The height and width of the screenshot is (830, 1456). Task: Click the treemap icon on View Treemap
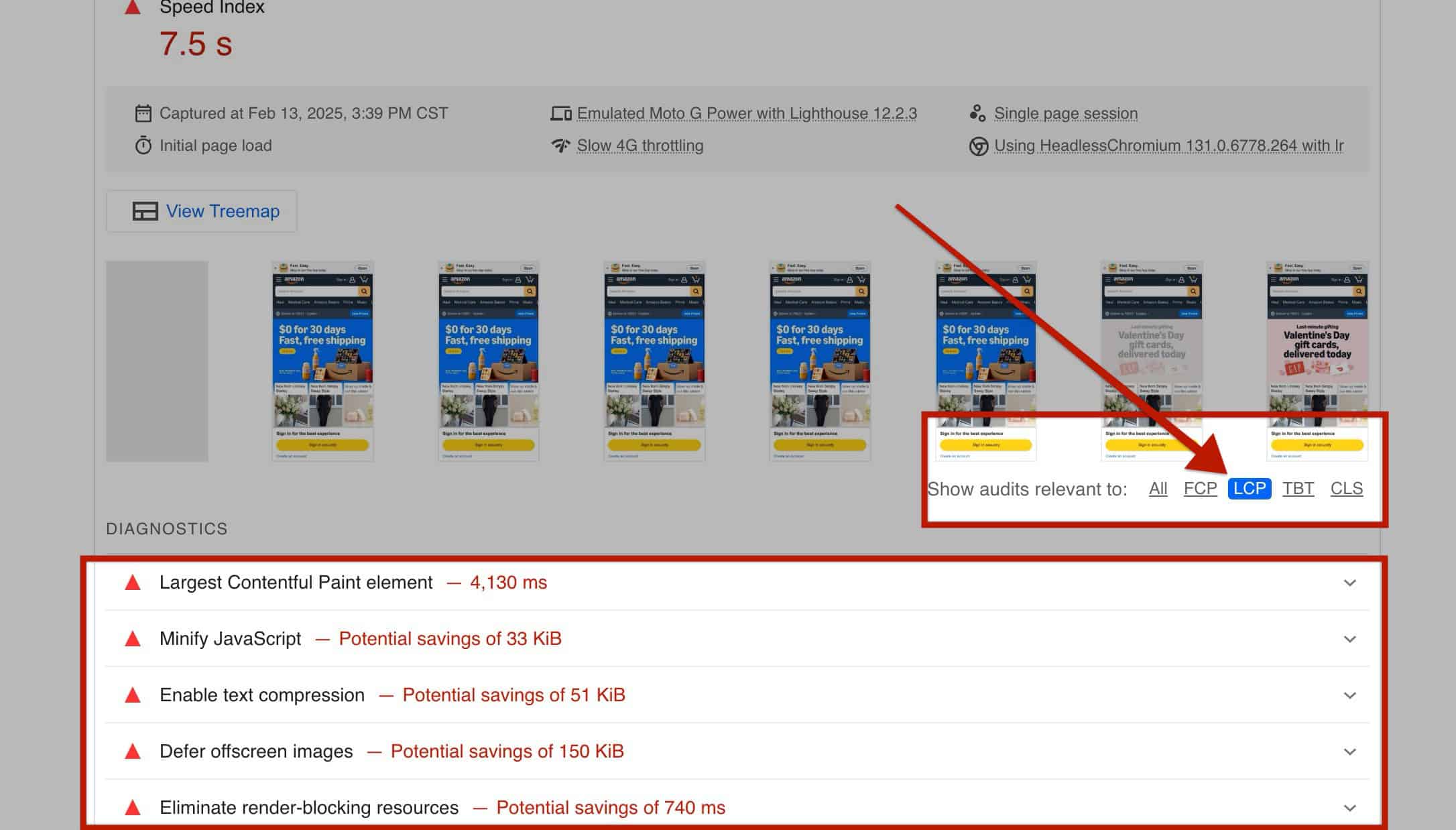[x=145, y=211]
